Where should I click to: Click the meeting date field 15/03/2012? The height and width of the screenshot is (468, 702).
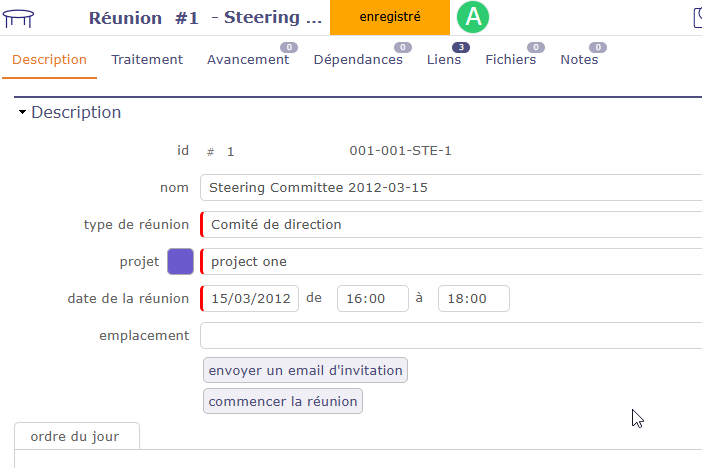(251, 299)
